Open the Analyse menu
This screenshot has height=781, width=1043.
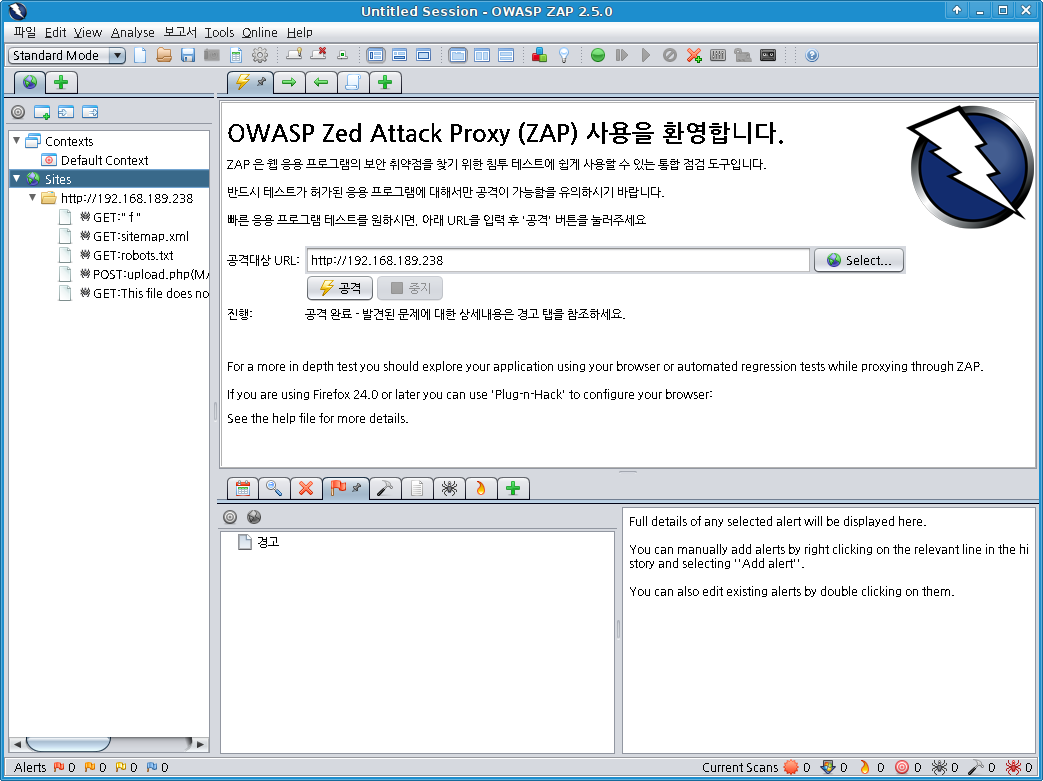[x=132, y=32]
